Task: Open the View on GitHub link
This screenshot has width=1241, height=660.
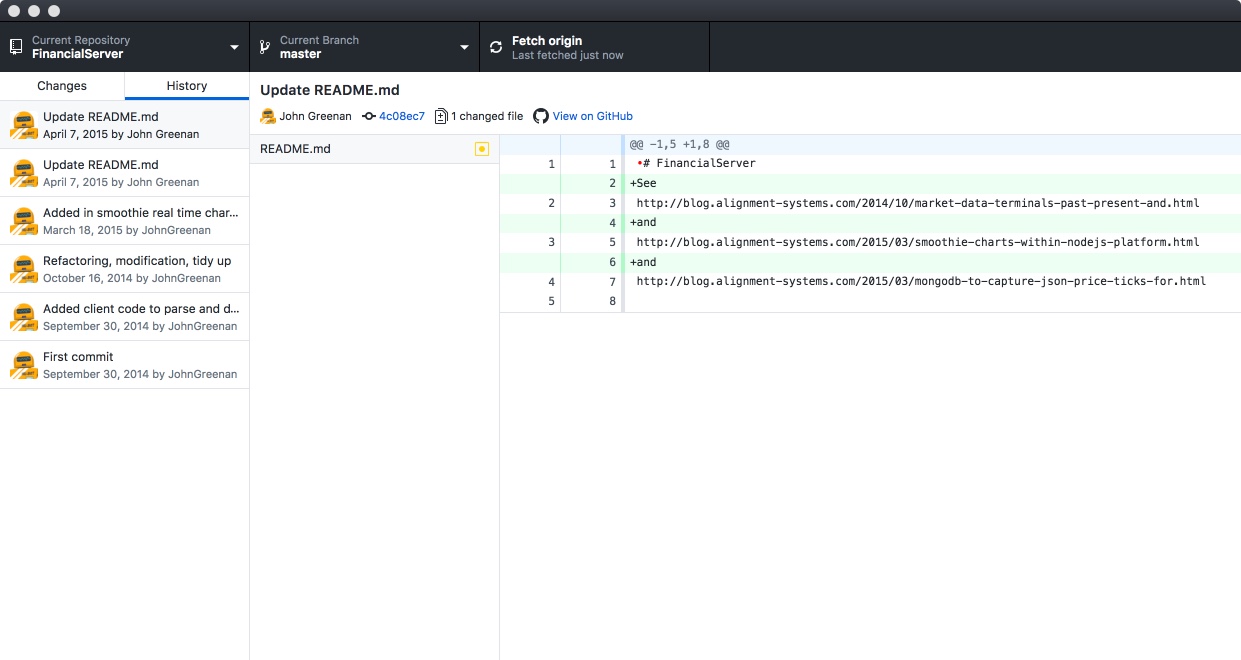Action: tap(593, 116)
